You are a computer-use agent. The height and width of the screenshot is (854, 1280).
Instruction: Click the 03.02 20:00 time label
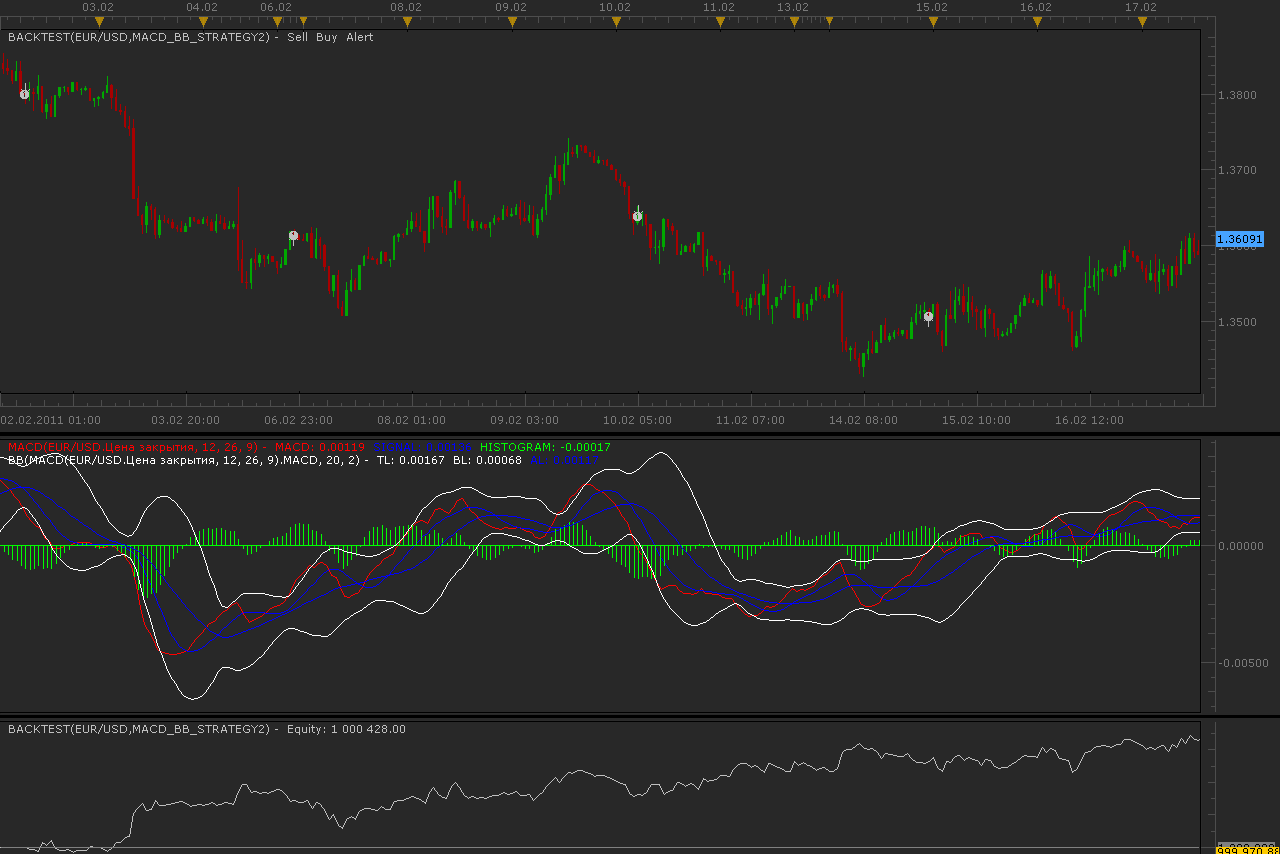[x=185, y=420]
